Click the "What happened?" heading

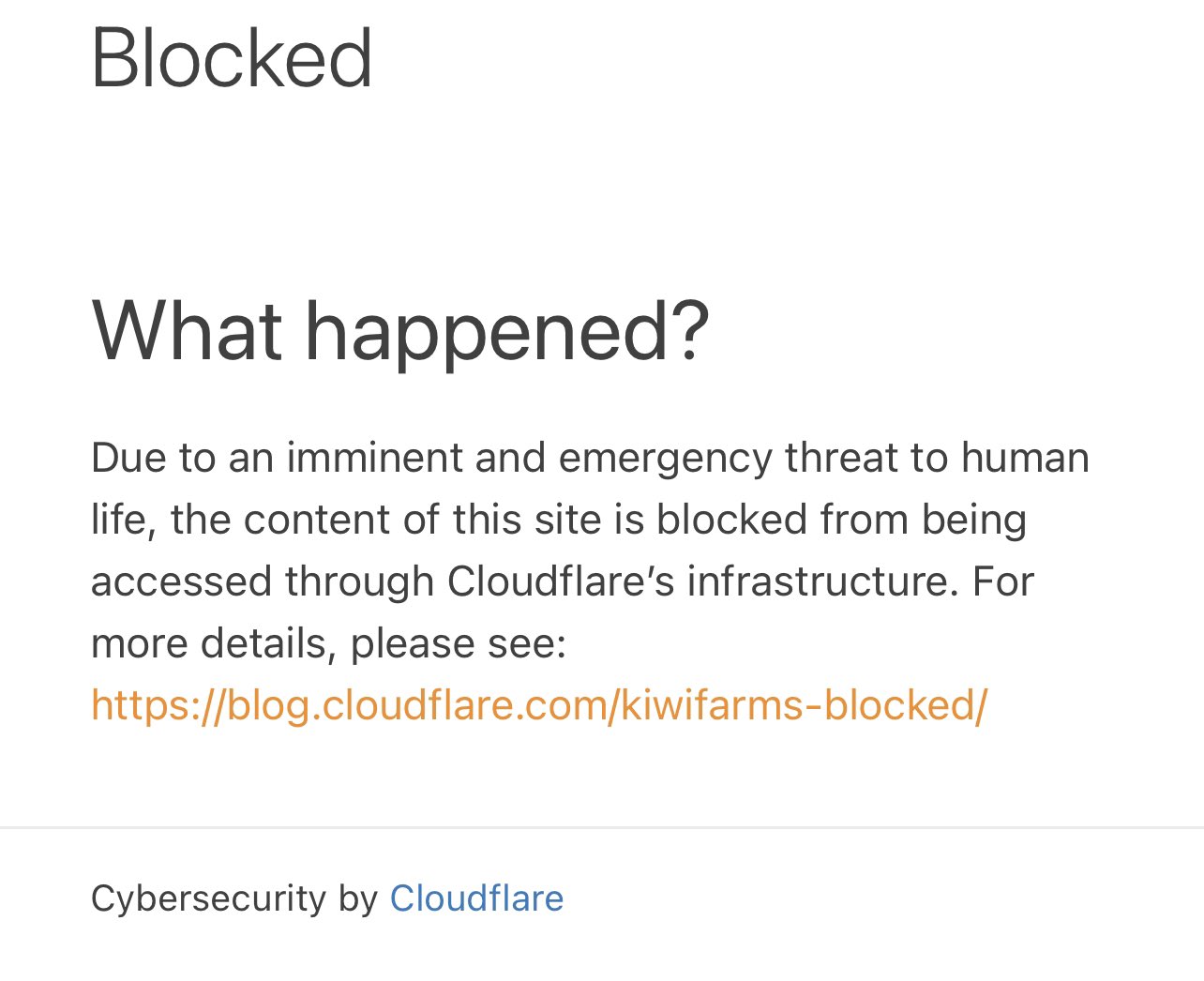click(400, 330)
